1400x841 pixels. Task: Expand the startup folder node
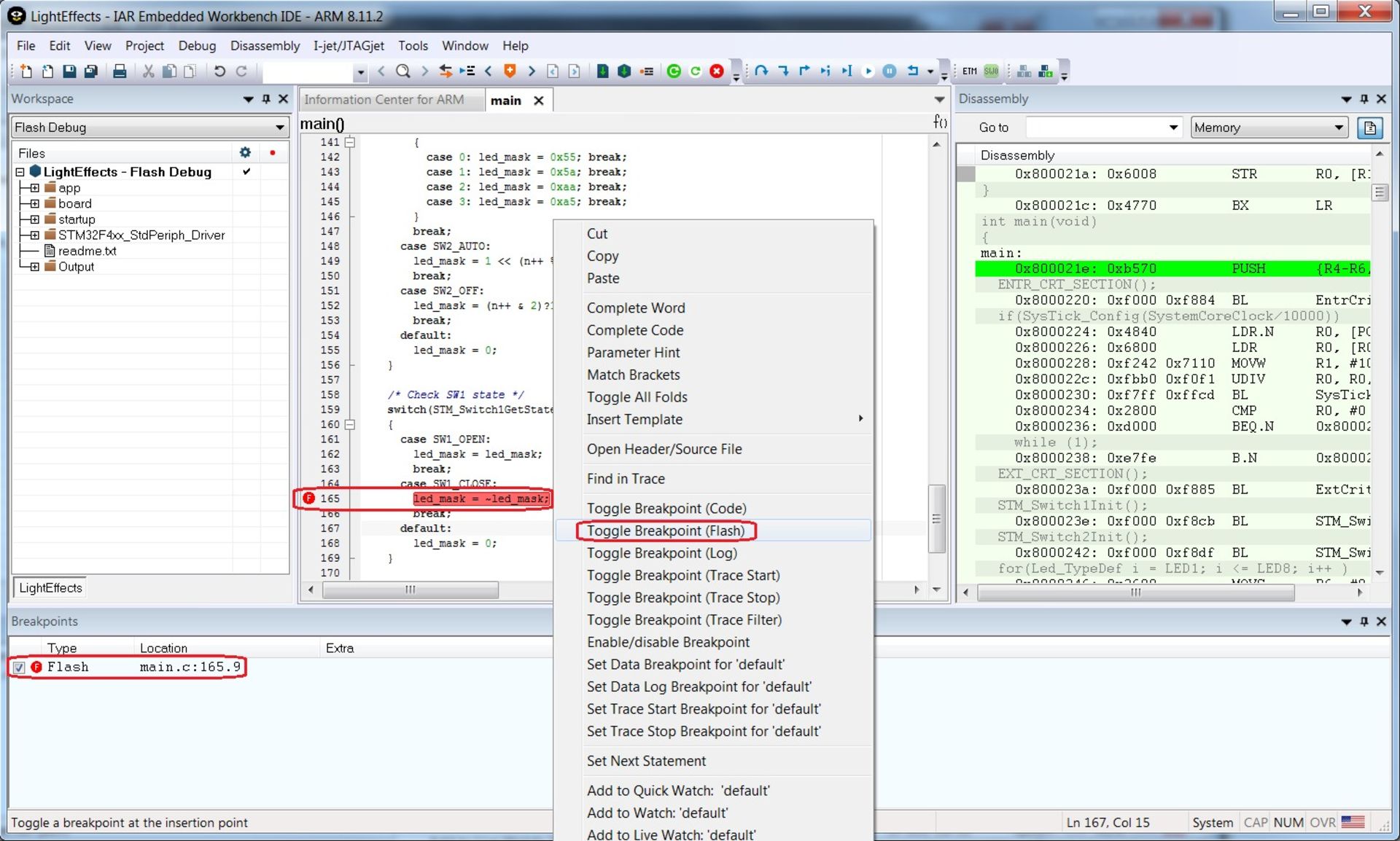(34, 219)
